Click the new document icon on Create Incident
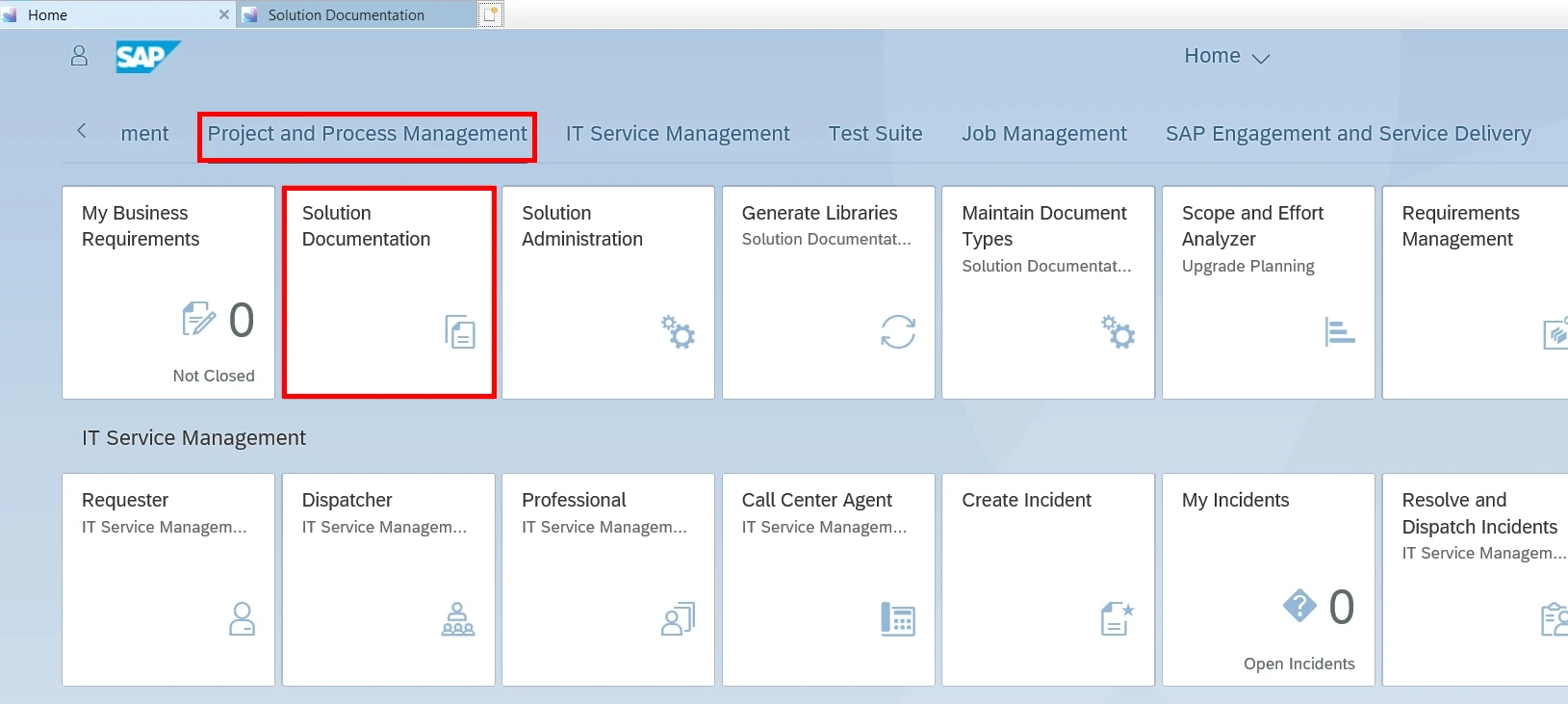The width and height of the screenshot is (1568, 704). coord(1118,619)
